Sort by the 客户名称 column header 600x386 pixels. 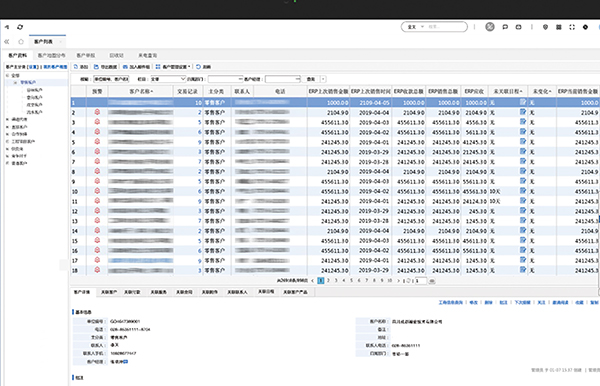(x=141, y=91)
